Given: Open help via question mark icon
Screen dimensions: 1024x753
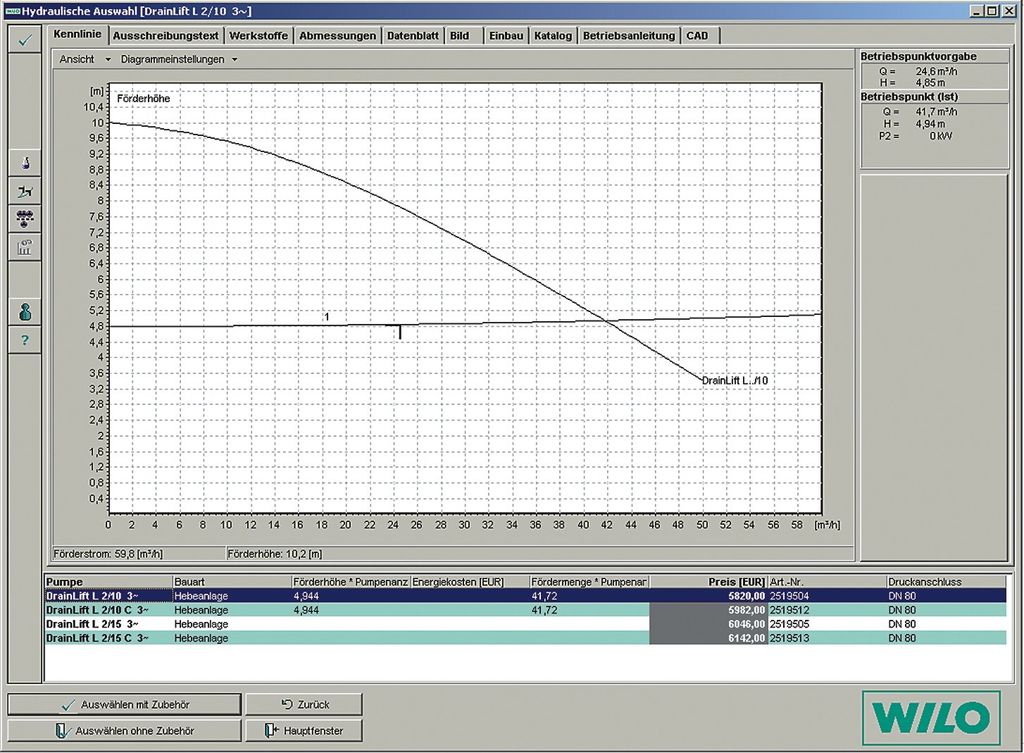Looking at the screenshot, I should point(25,340).
